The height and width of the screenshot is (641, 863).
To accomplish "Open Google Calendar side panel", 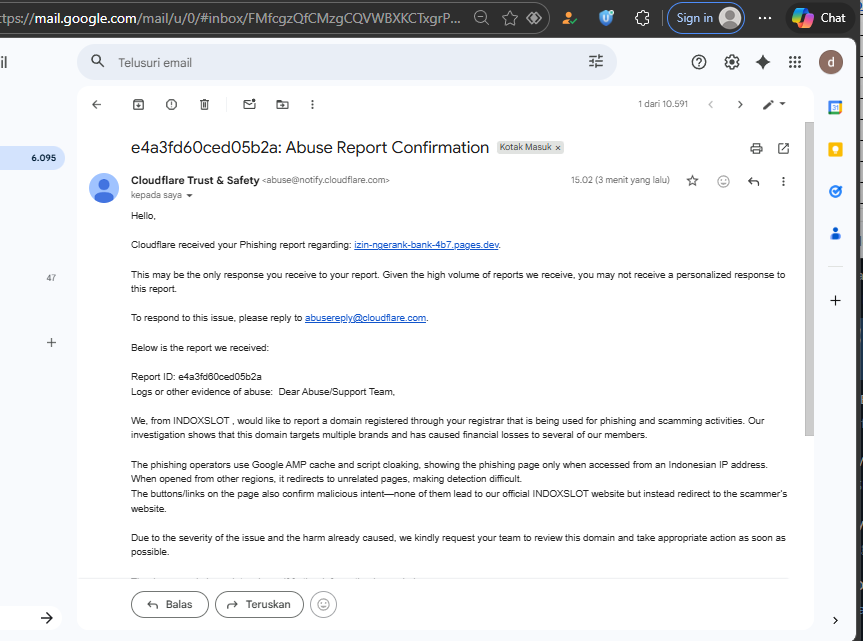I will [x=835, y=107].
